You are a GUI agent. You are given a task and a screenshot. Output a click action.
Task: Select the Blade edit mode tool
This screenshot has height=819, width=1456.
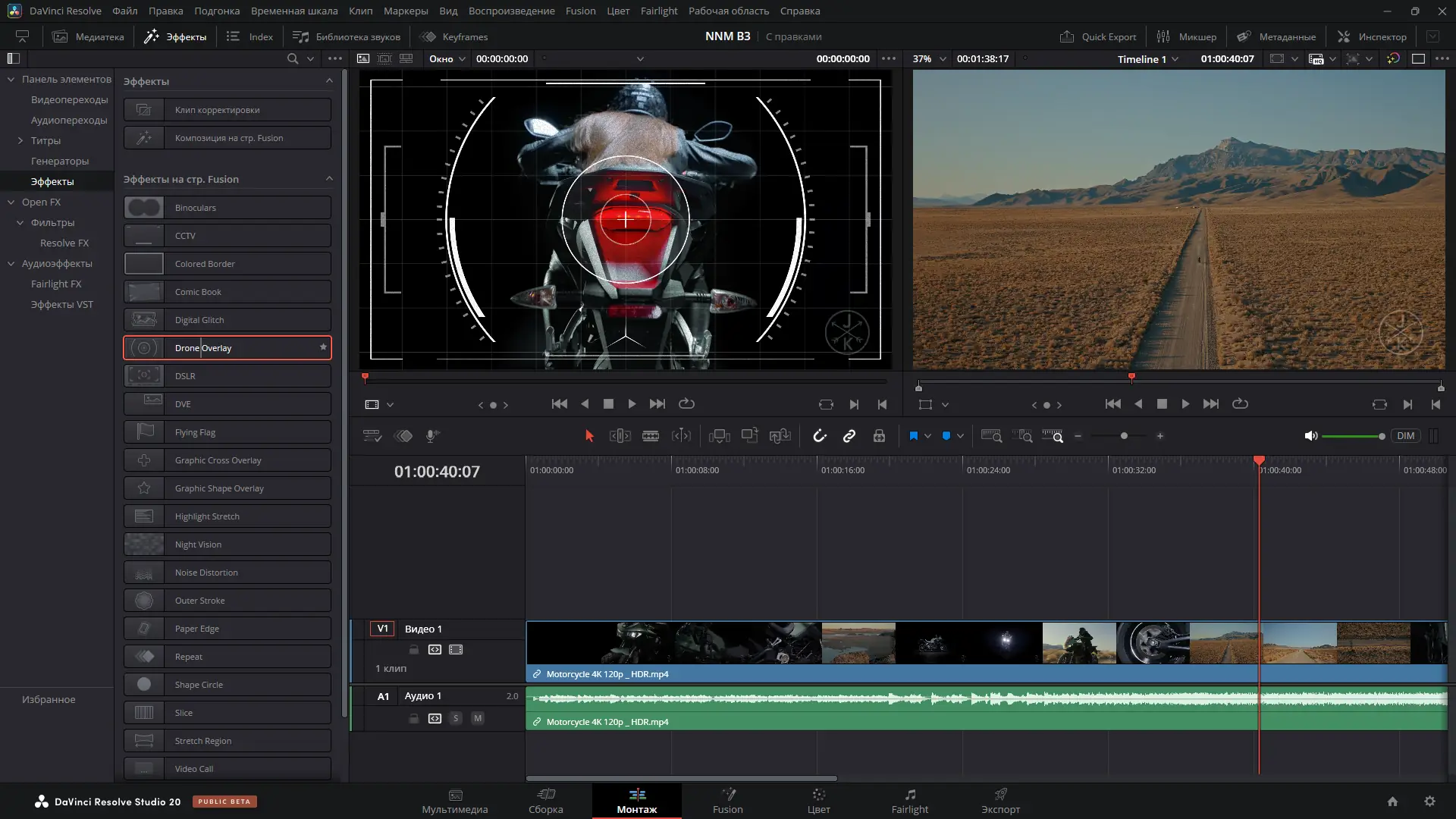tap(650, 436)
